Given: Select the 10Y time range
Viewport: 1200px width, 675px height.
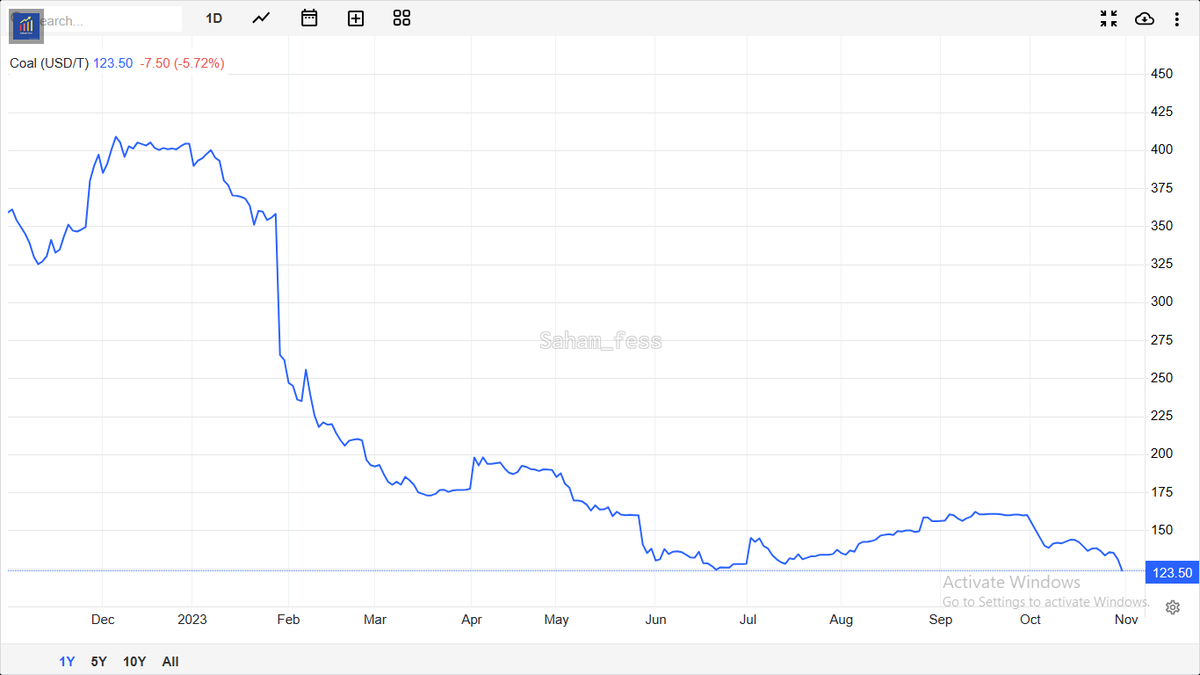Looking at the screenshot, I should click(x=134, y=661).
